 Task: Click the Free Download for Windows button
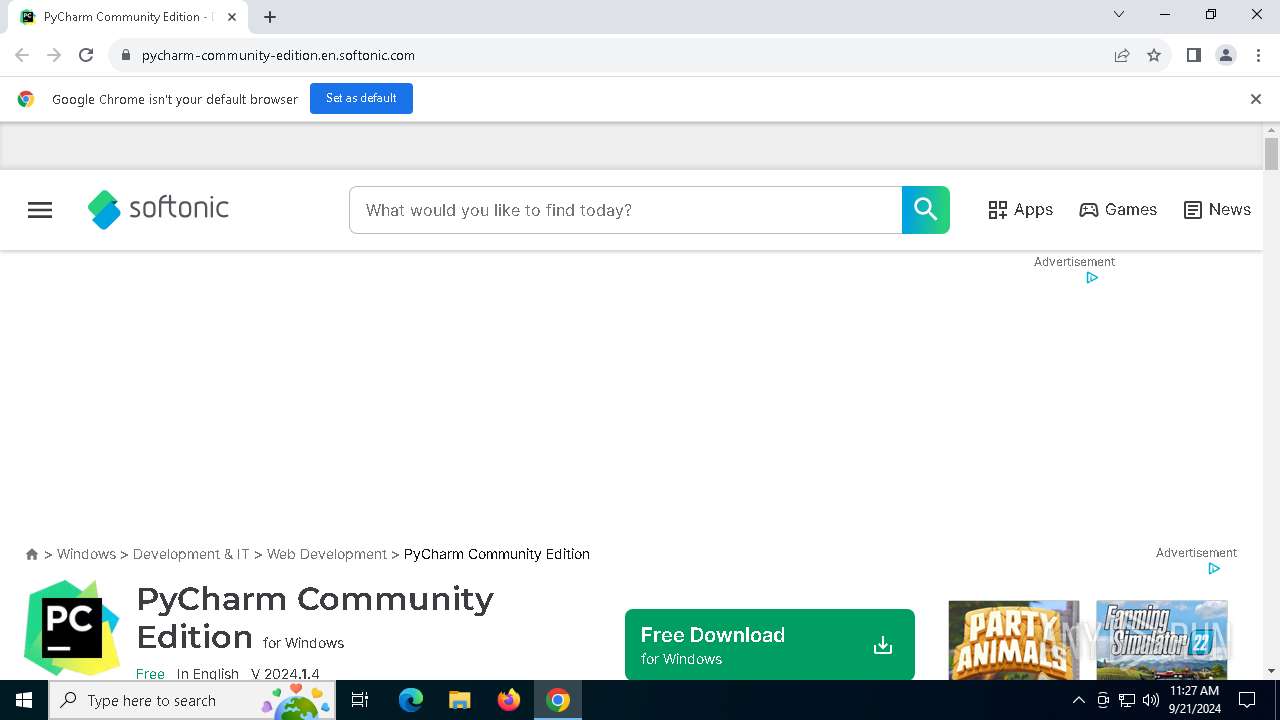coord(770,645)
